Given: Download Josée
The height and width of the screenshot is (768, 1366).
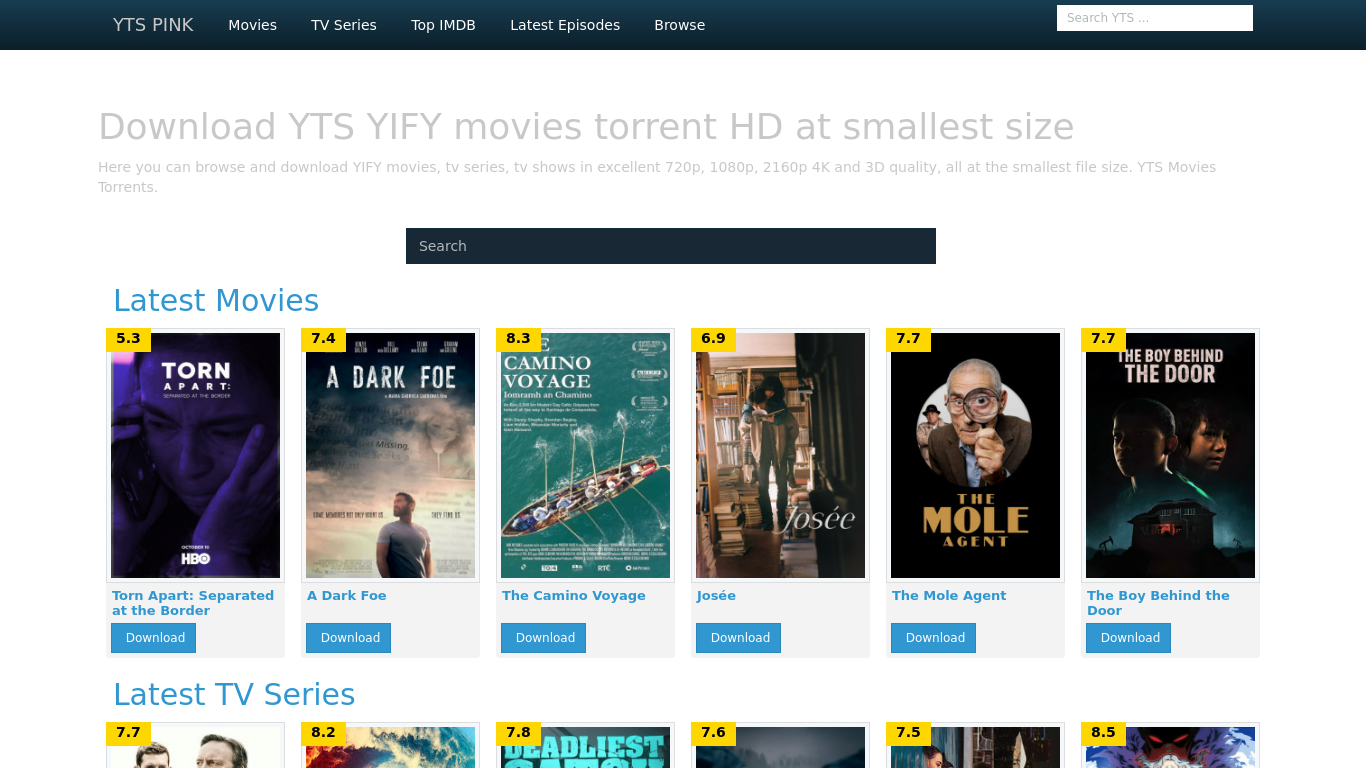Looking at the screenshot, I should point(739,638).
